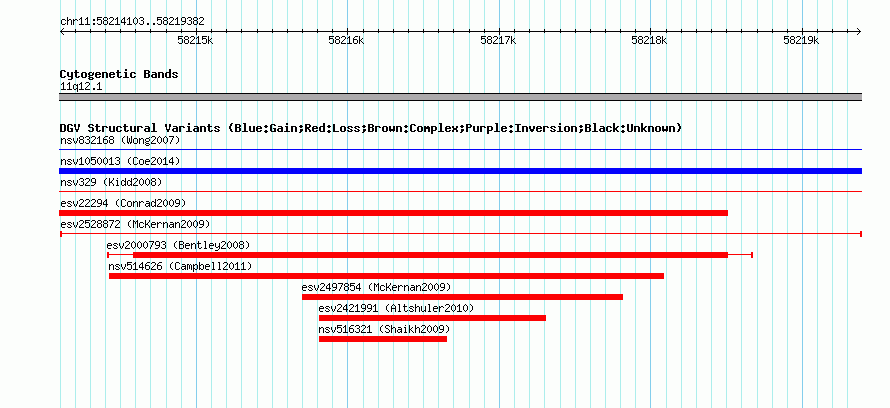Screen dimensions: 890x408
Task: Click the DGV Structural Variants track title
Action: (x=371, y=128)
